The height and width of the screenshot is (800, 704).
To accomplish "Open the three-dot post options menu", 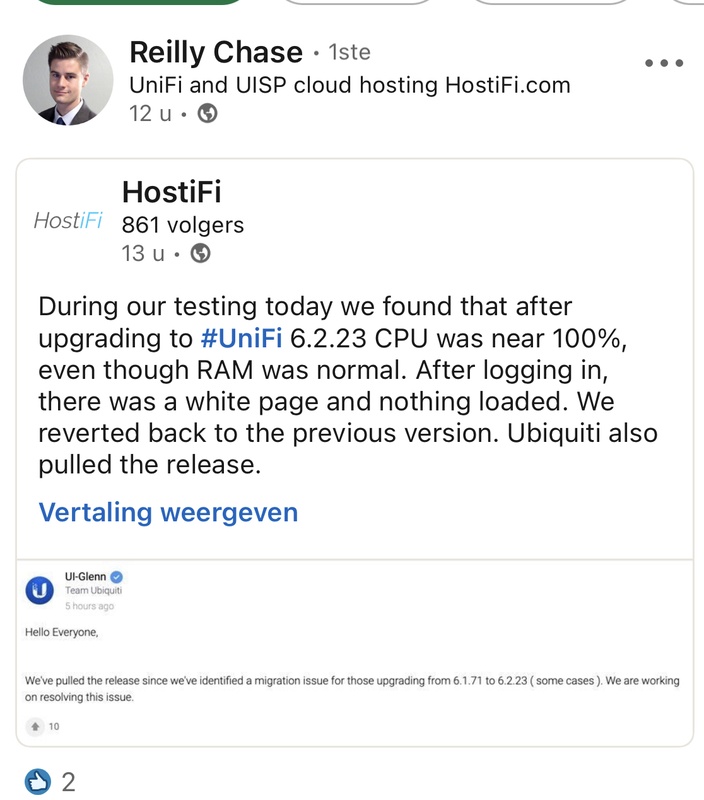I will point(663,63).
